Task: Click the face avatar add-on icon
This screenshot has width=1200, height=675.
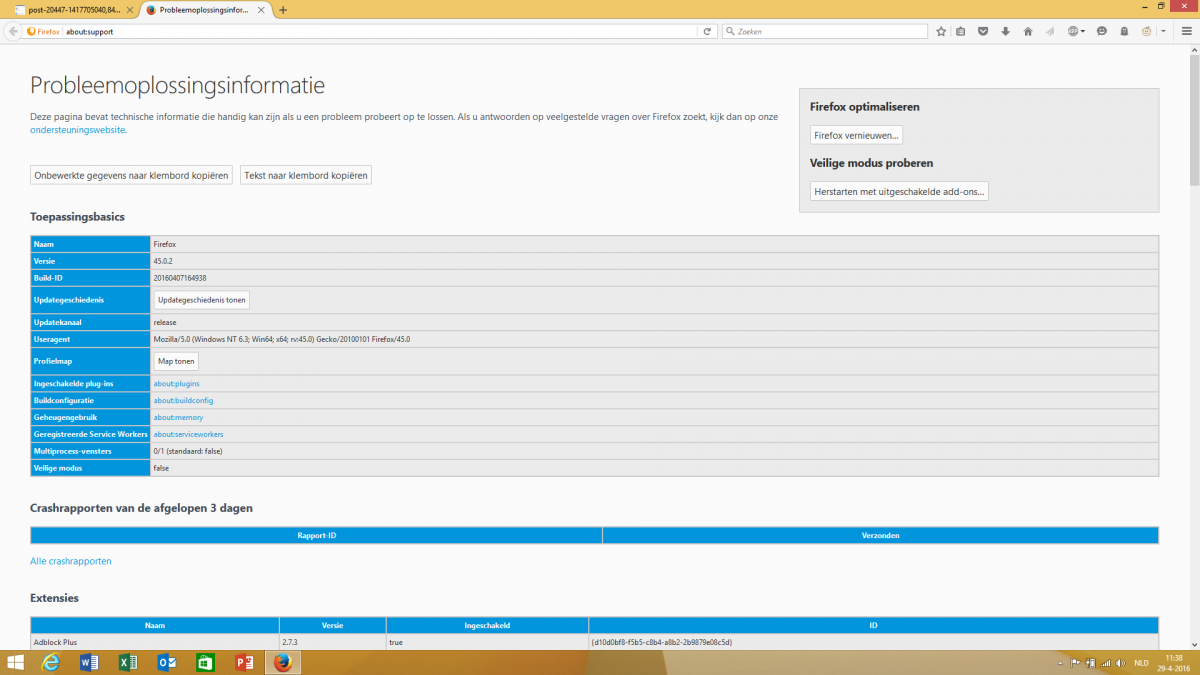Action: click(x=1148, y=31)
